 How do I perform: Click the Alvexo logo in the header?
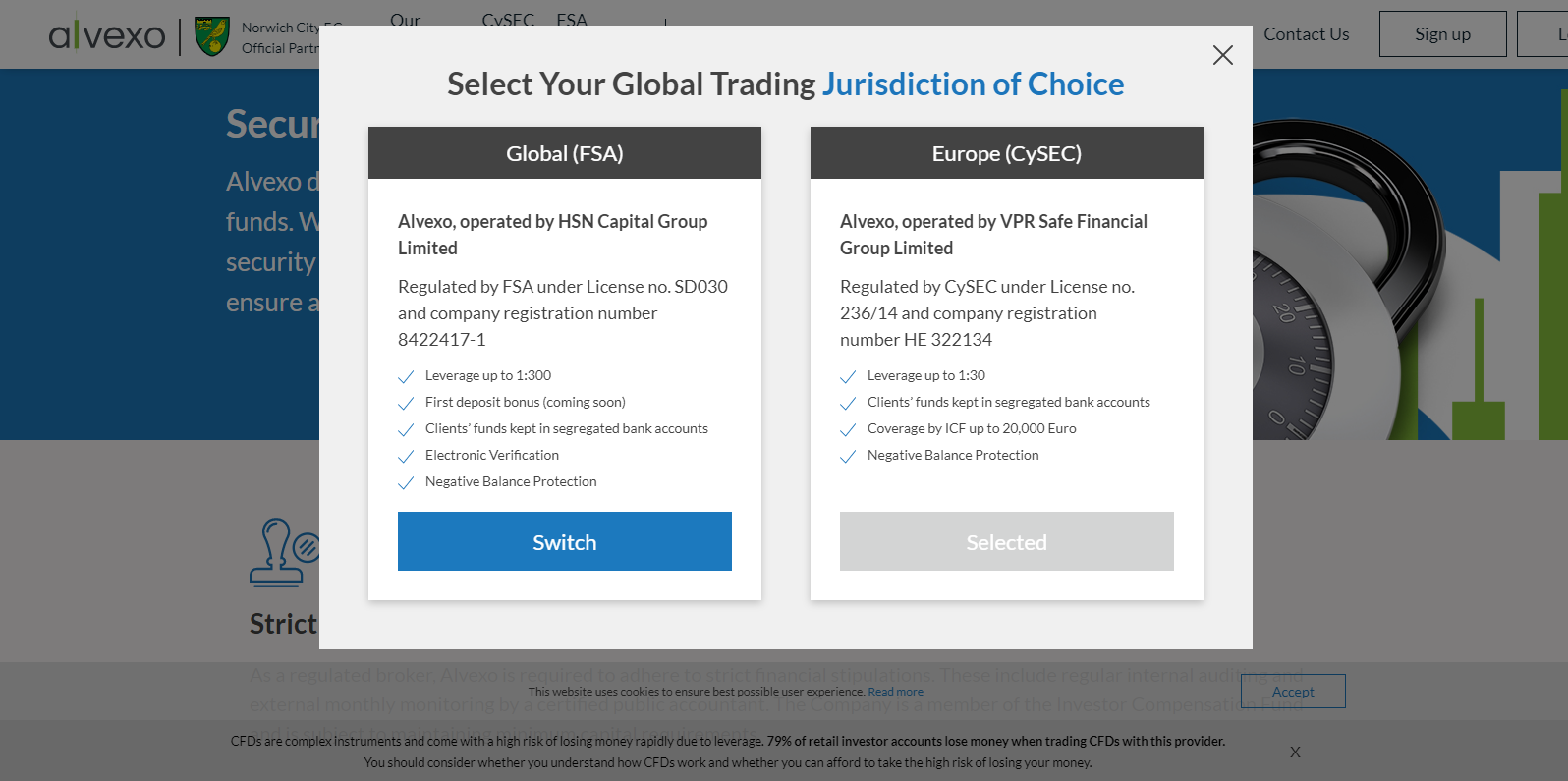[106, 33]
